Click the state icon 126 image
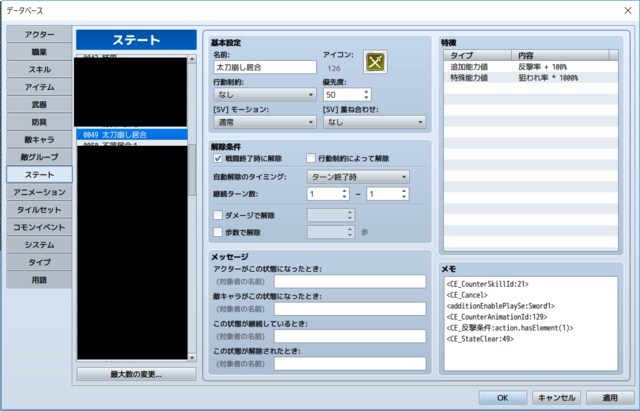640x411 pixels. (375, 62)
